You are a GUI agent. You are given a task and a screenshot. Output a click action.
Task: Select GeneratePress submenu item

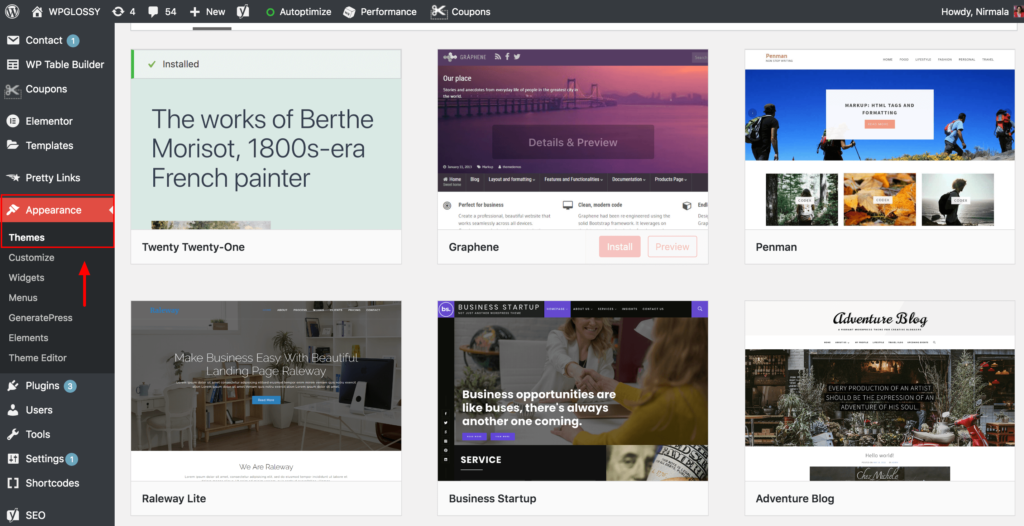[40, 318]
